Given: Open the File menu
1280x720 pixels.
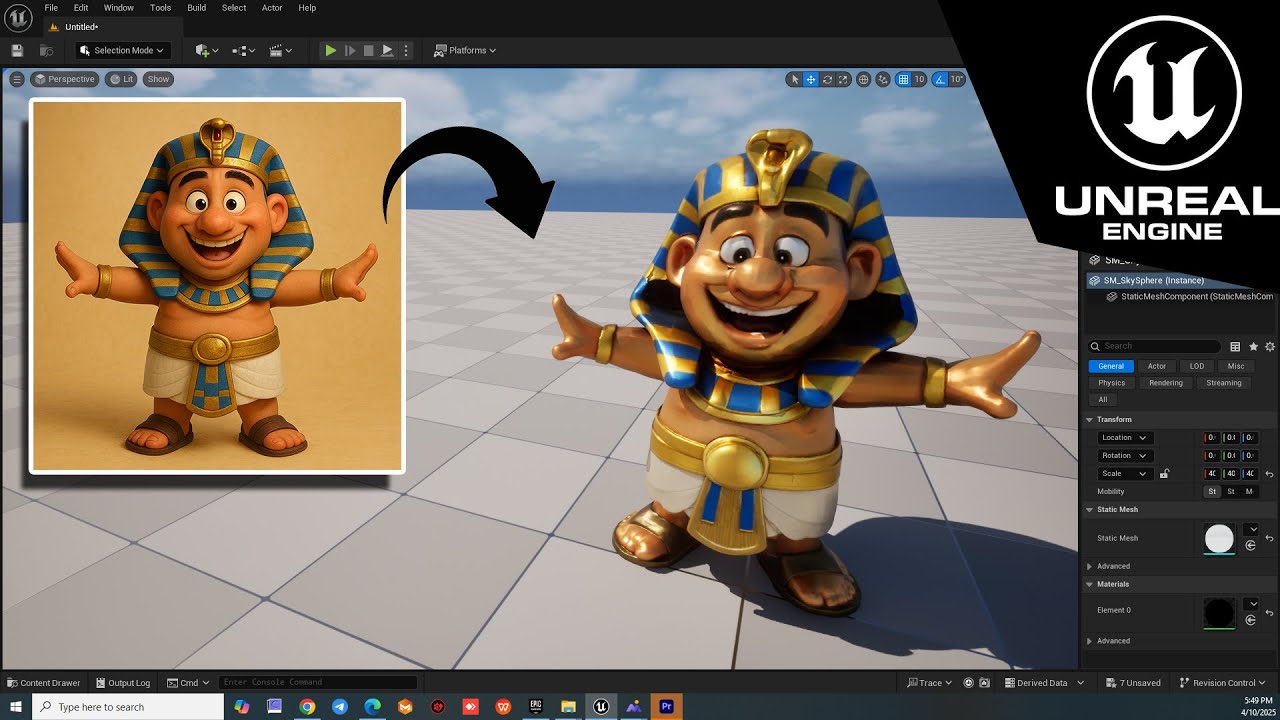Looking at the screenshot, I should pos(51,7).
